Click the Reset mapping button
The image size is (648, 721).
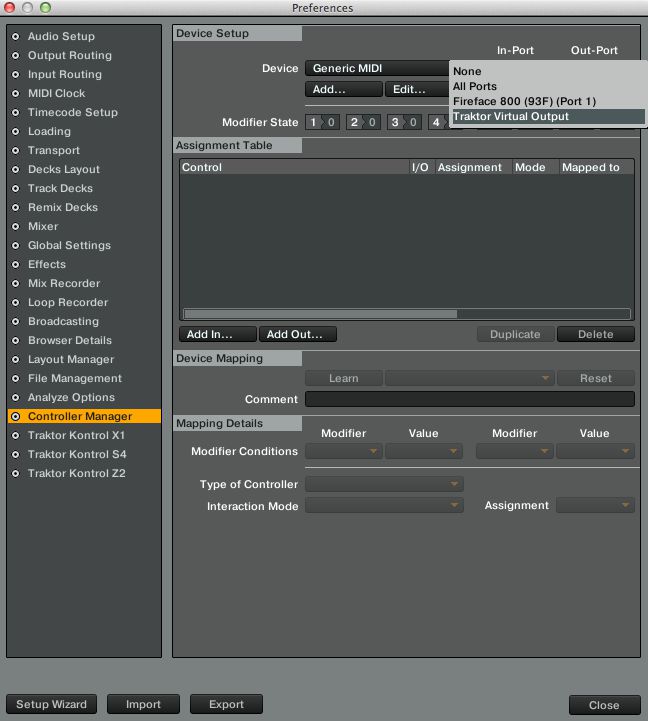coord(596,378)
